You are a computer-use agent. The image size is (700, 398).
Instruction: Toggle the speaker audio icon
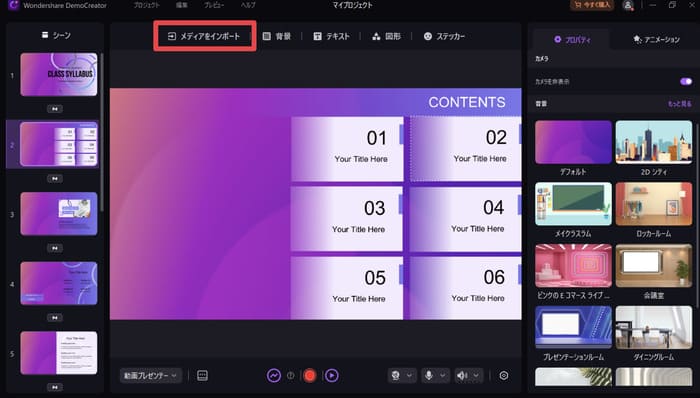tap(462, 376)
